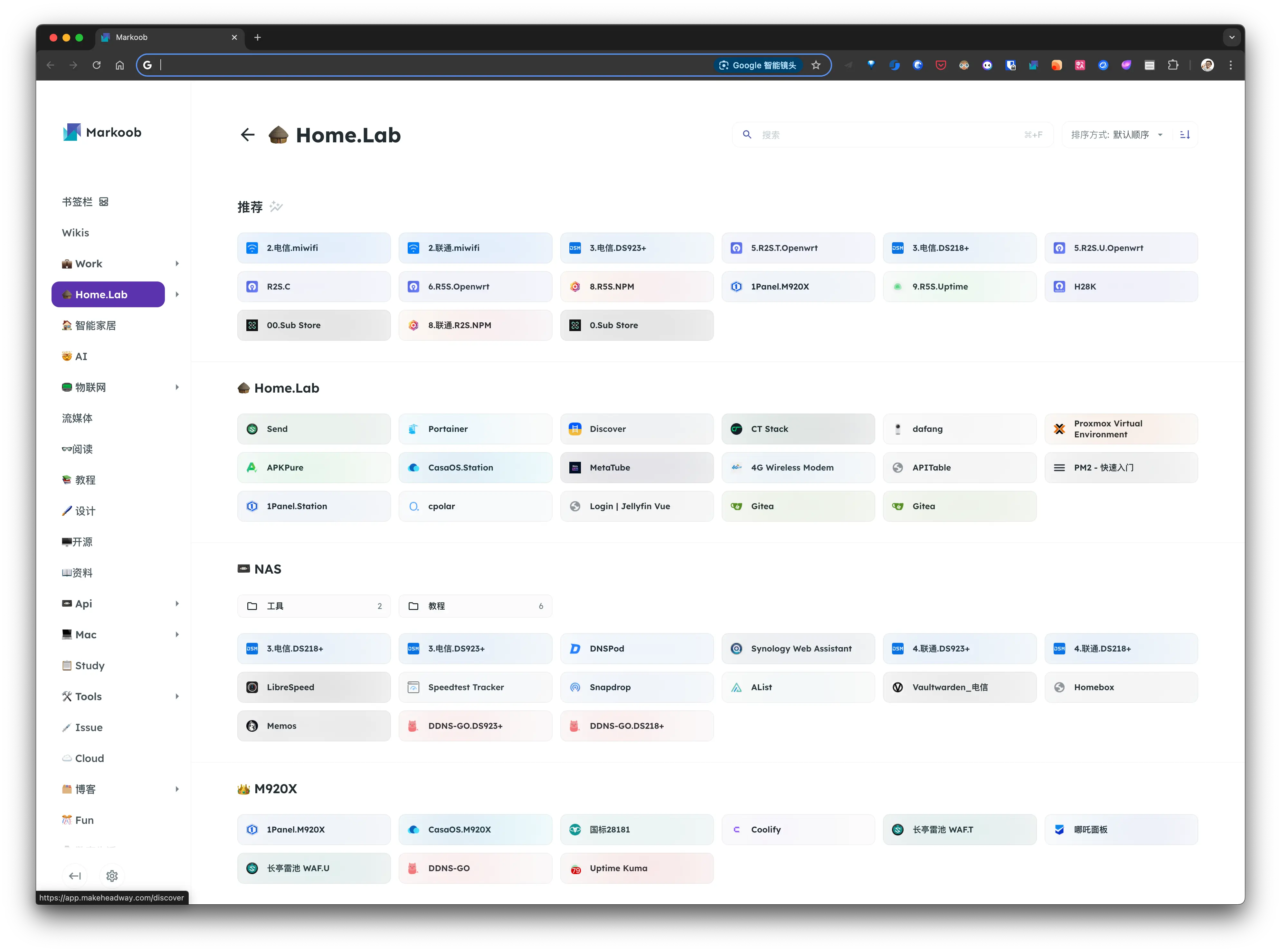This screenshot has width=1281, height=952.
Task: Open Chrome extensions puzzle icon
Action: point(1173,65)
